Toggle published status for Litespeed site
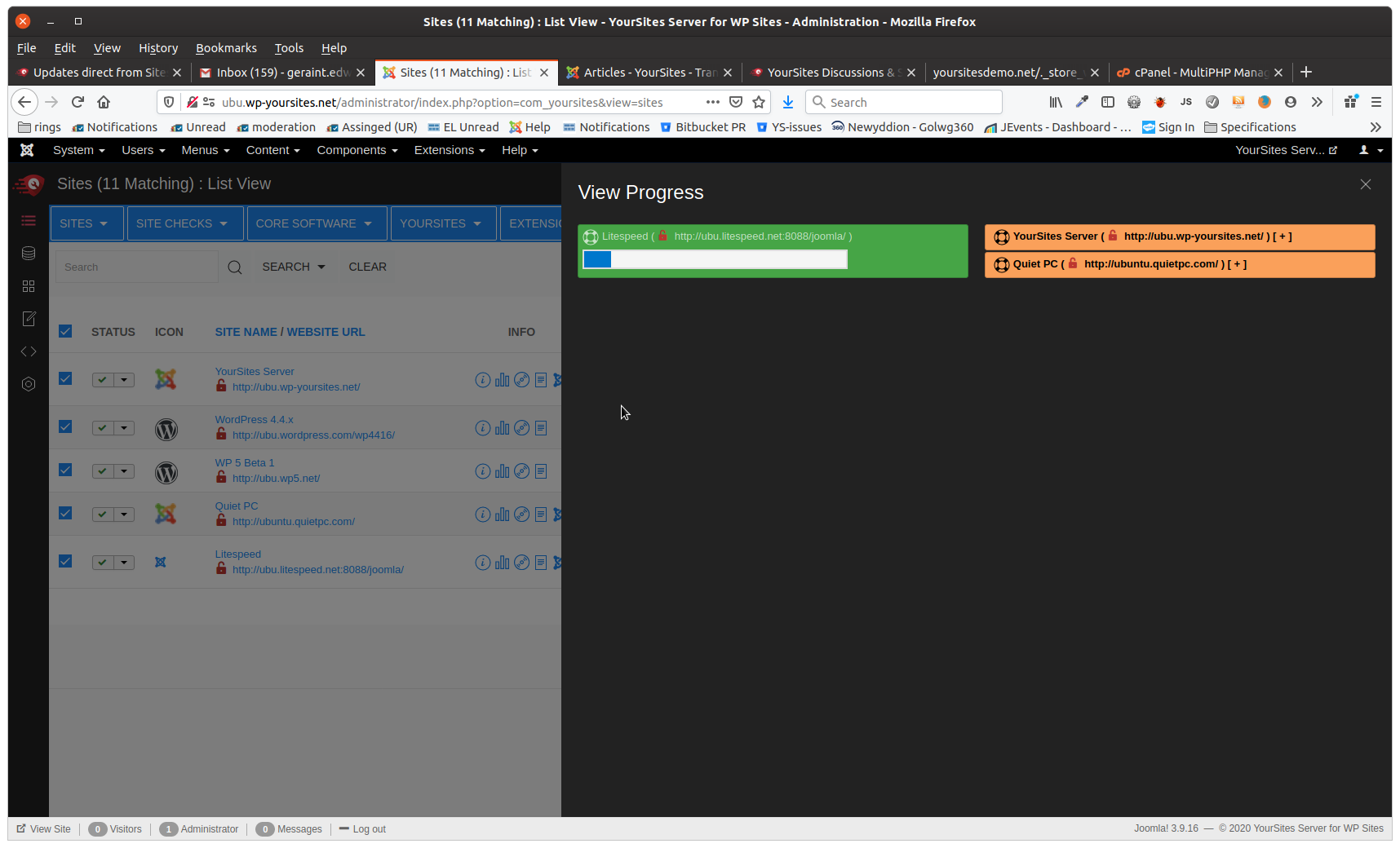 pyautogui.click(x=103, y=563)
